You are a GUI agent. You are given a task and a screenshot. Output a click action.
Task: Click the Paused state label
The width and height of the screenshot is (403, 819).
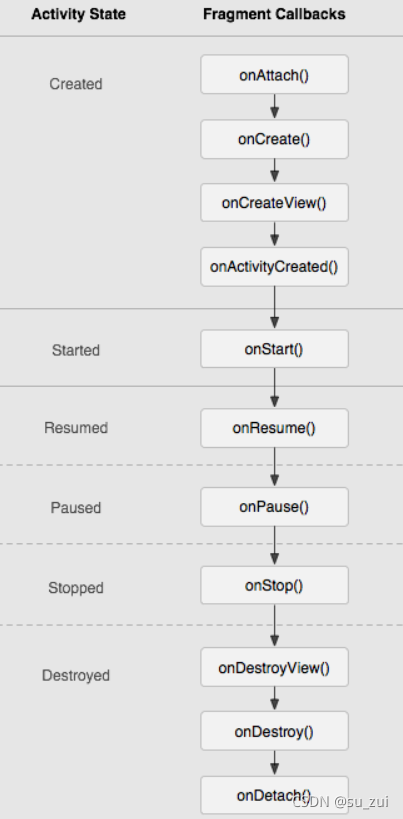point(76,508)
